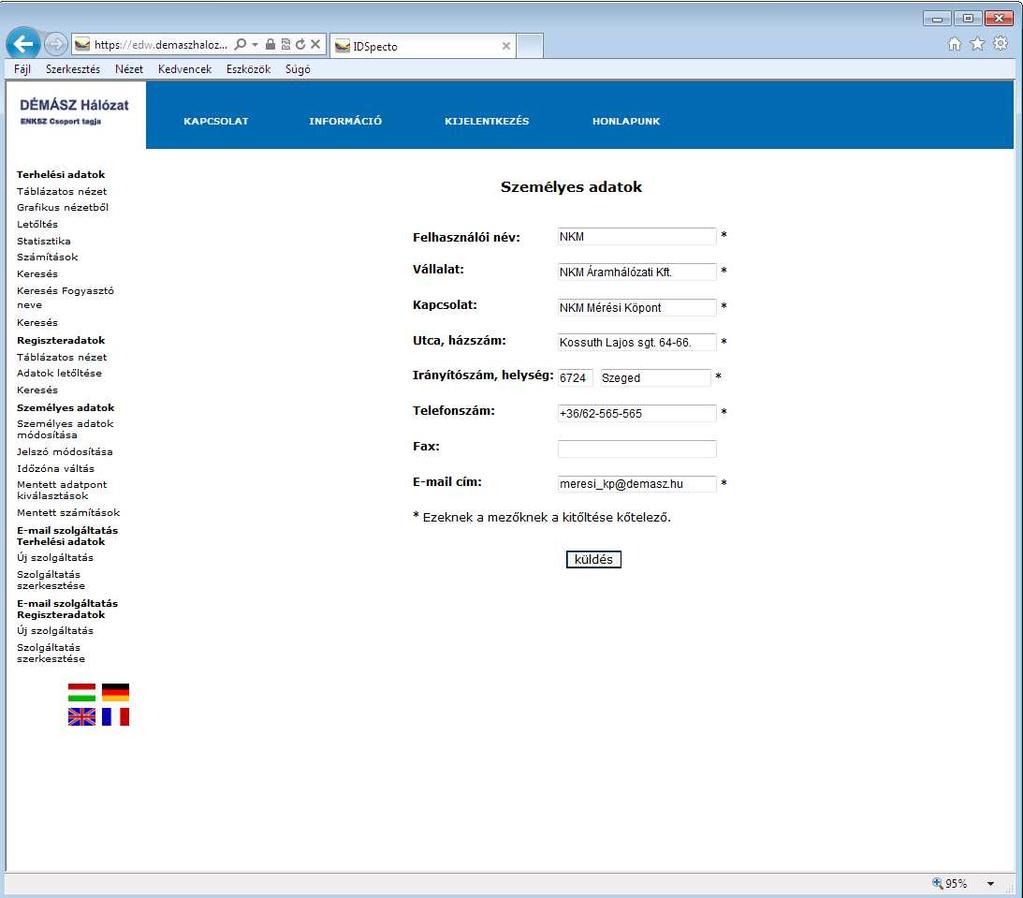Open browser Tools gear icon
Image resolution: width=1023 pixels, height=898 pixels.
1000,44
